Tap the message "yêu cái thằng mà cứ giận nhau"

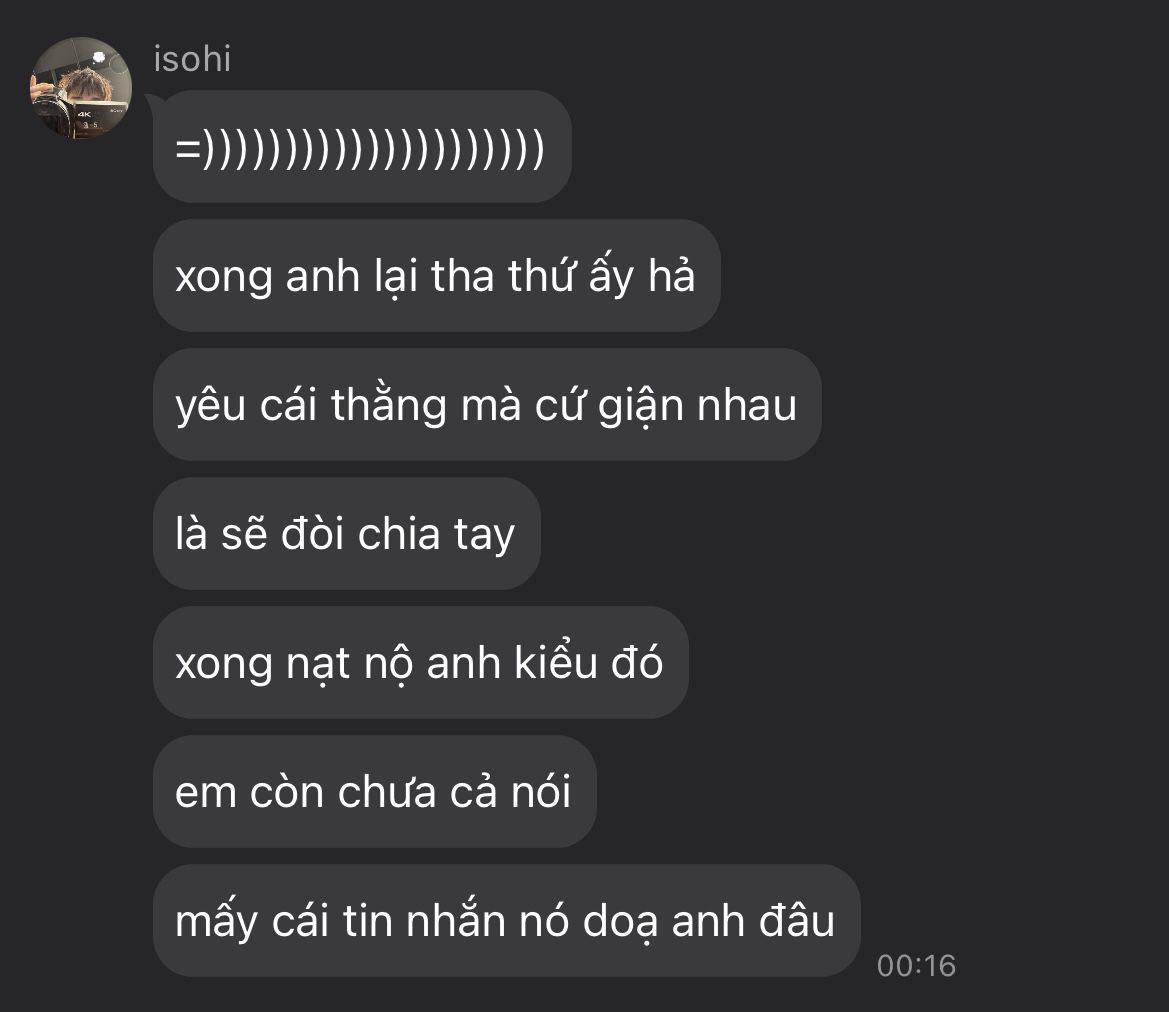click(488, 404)
